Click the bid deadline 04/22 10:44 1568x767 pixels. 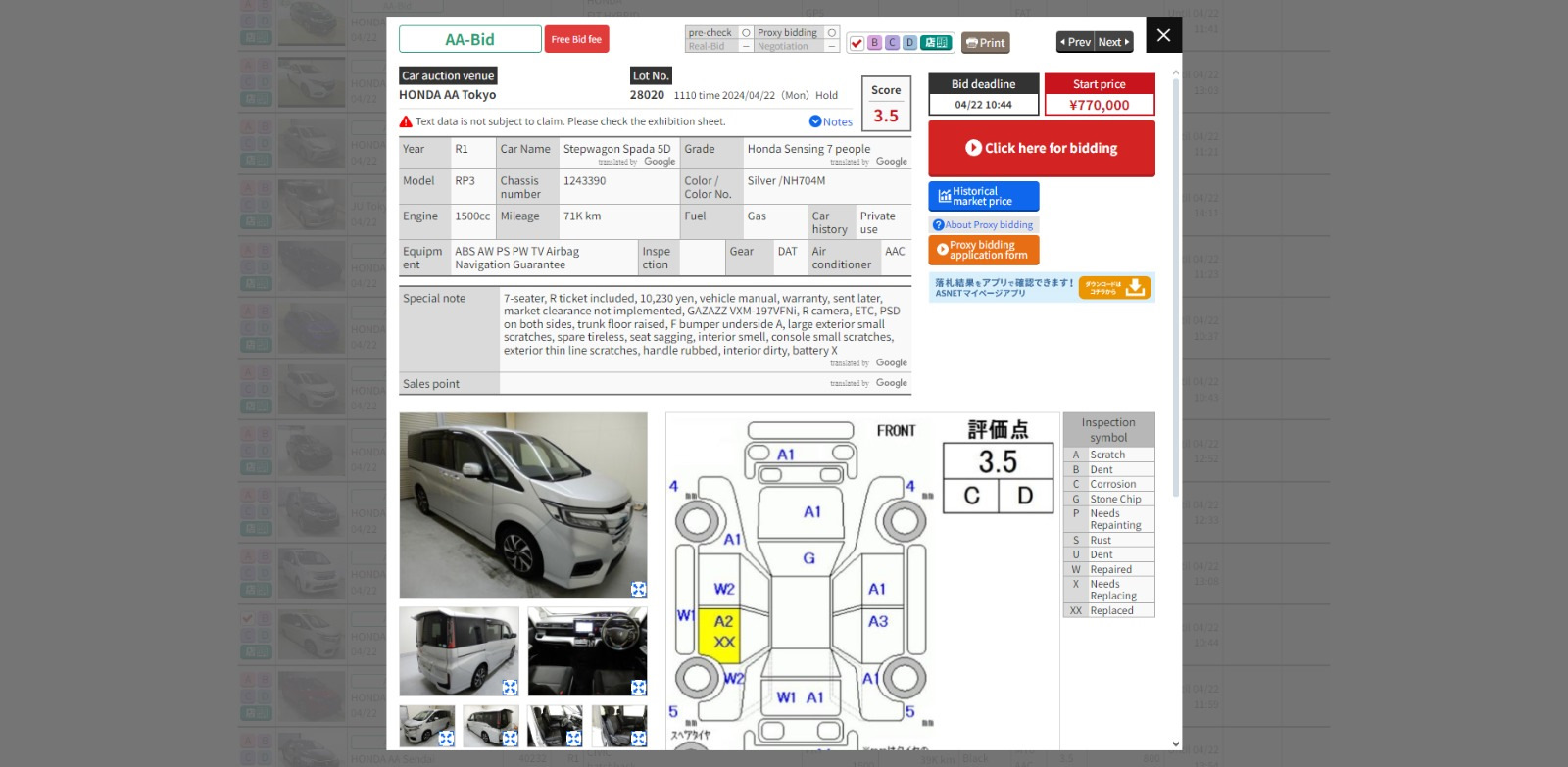point(983,105)
